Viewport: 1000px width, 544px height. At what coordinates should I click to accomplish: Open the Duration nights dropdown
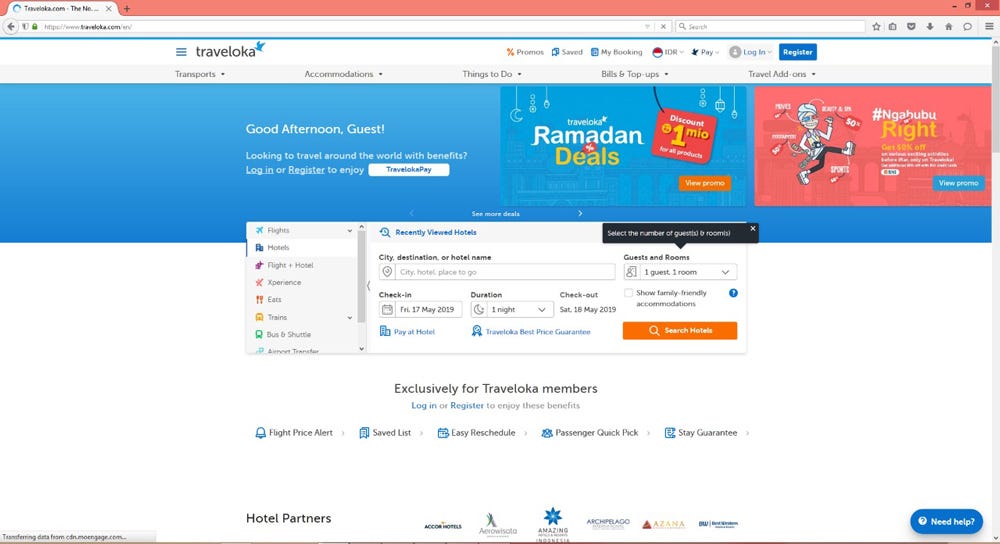point(511,309)
